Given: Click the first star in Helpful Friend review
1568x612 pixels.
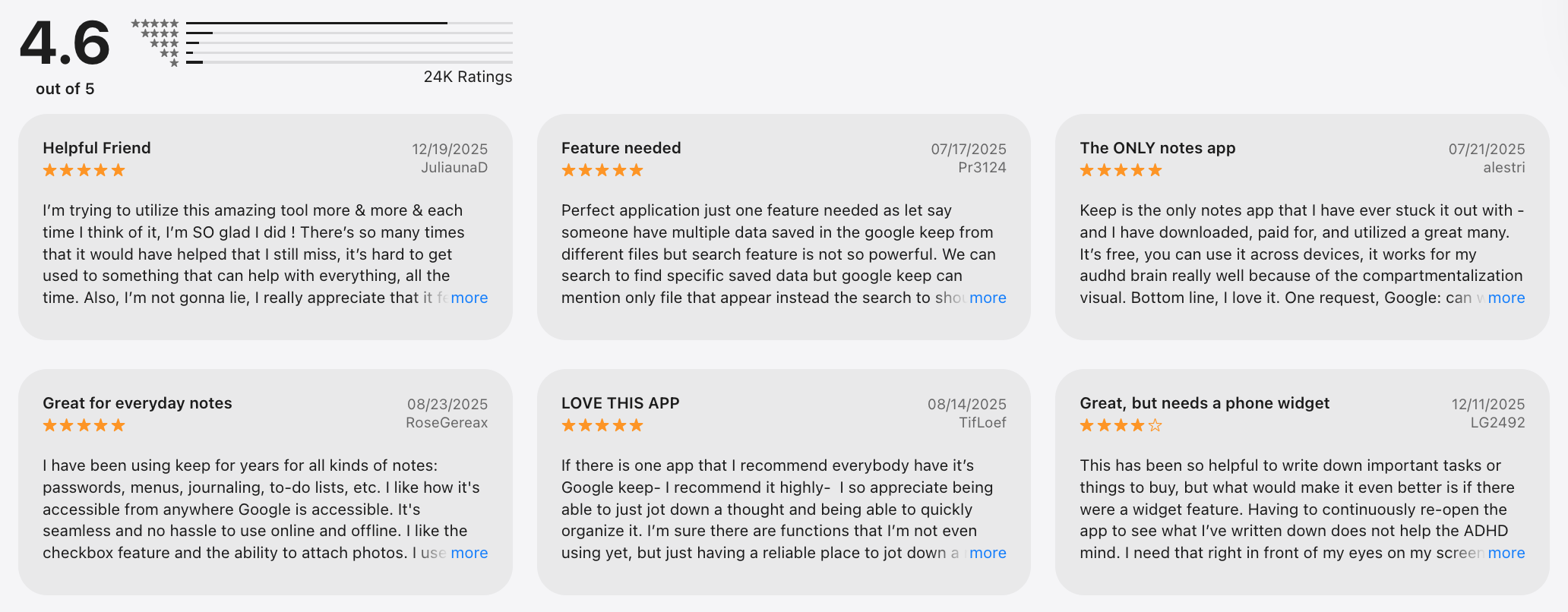Looking at the screenshot, I should click(48, 170).
